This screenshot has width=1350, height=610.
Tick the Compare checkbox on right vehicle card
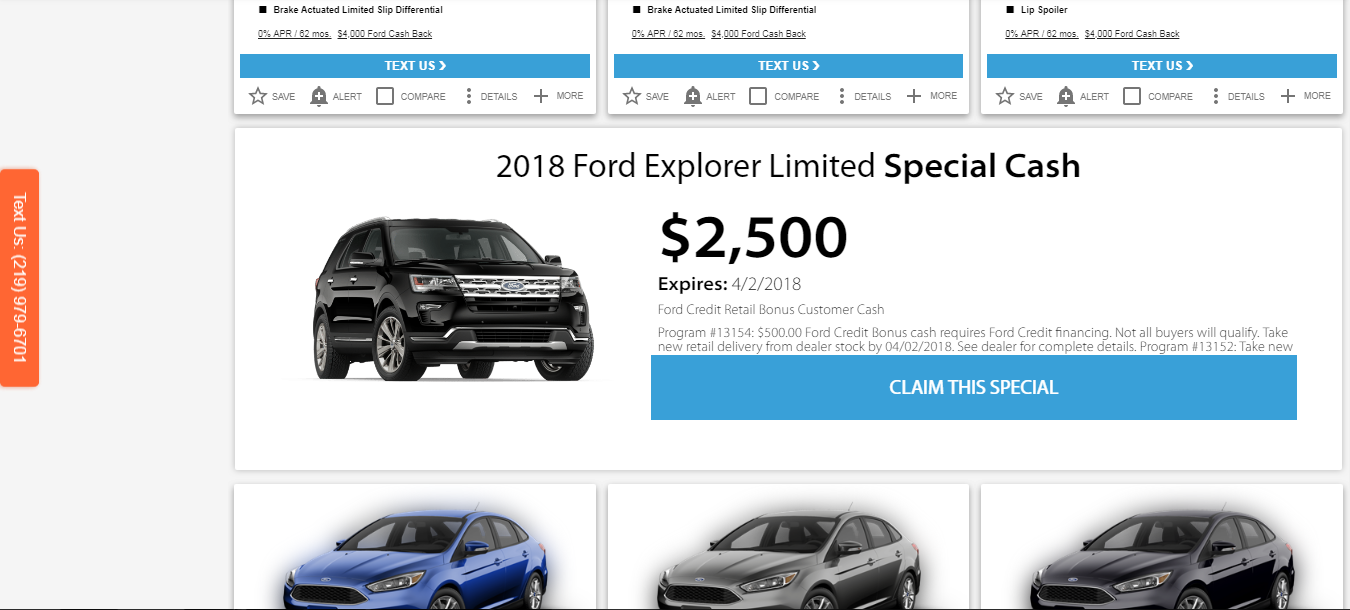[1132, 96]
